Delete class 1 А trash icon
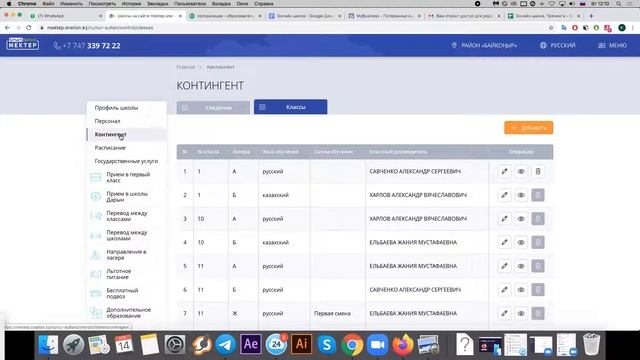This screenshot has height=360, width=640. click(x=538, y=171)
